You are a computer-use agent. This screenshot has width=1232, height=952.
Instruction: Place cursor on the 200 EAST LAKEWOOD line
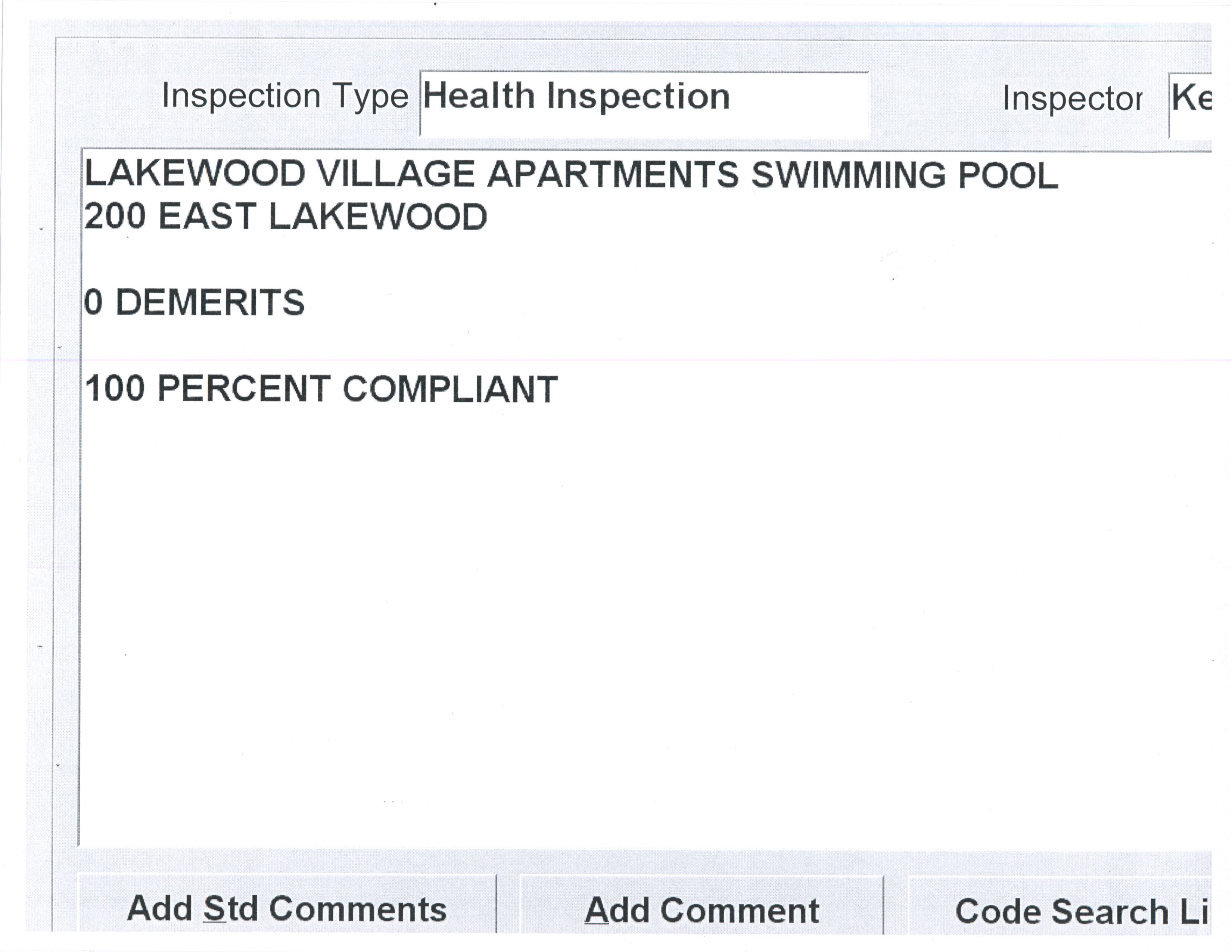[x=286, y=217]
